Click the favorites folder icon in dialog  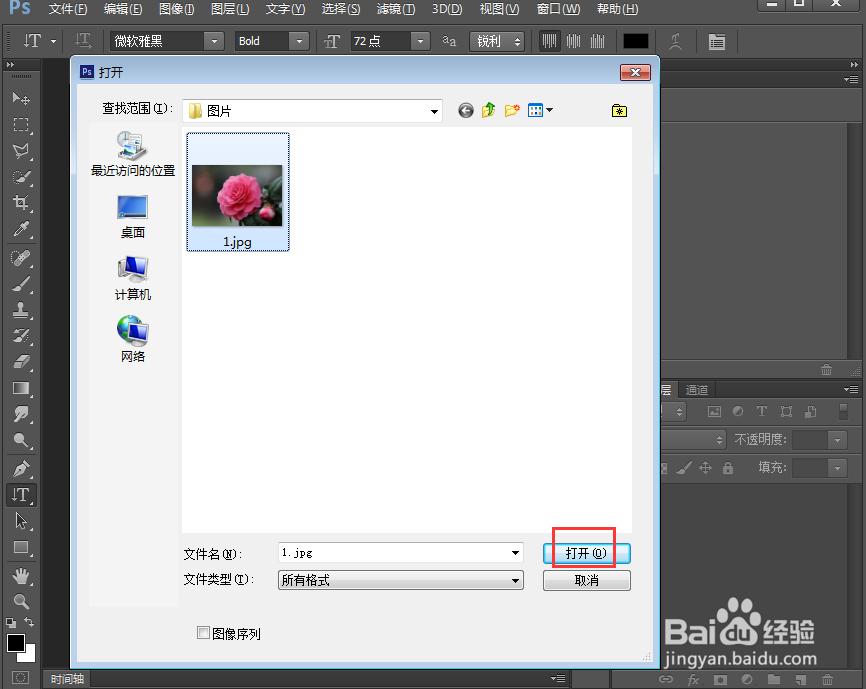click(x=619, y=111)
